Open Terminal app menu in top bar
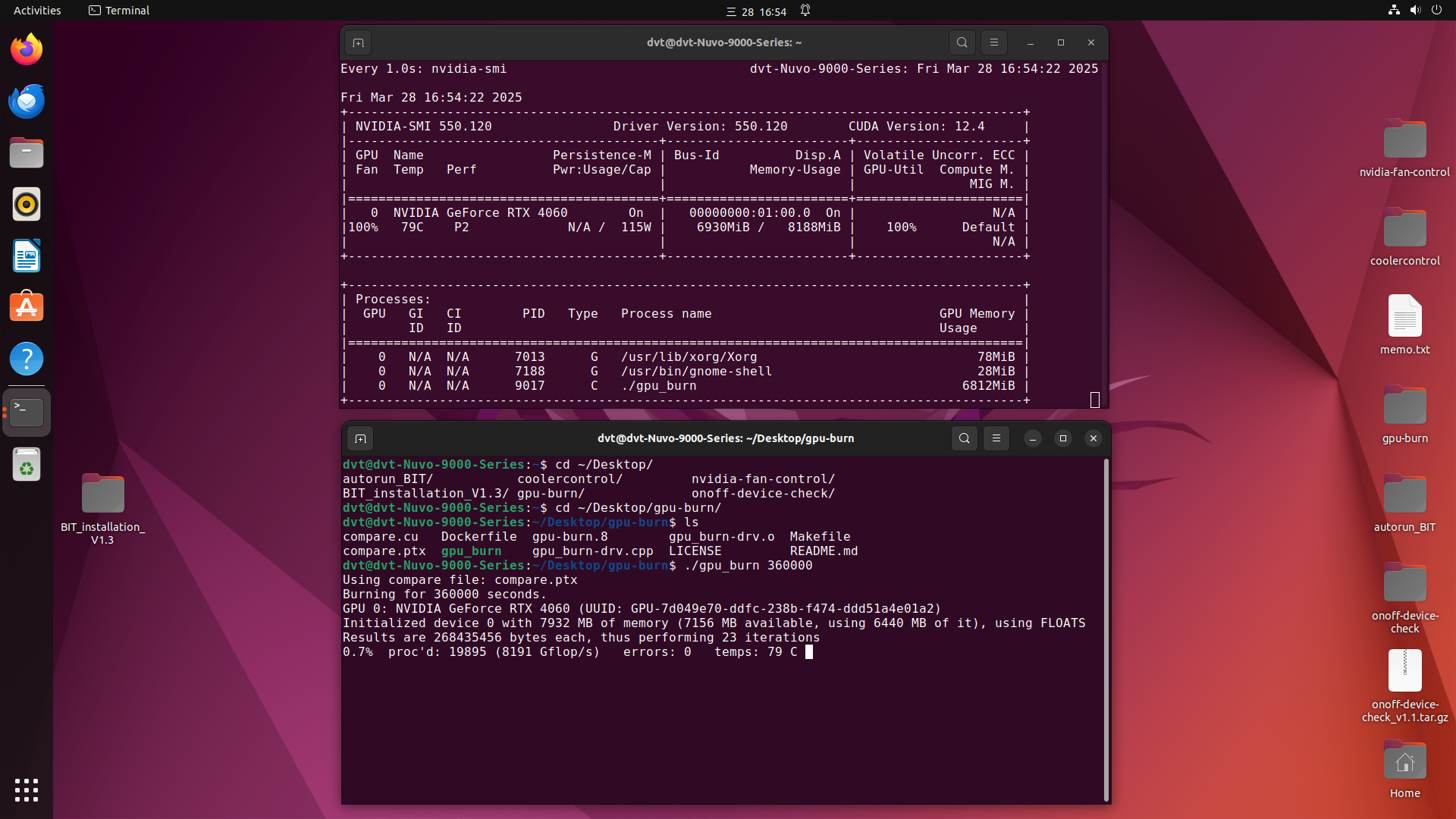The width and height of the screenshot is (1456, 819). pos(119,11)
